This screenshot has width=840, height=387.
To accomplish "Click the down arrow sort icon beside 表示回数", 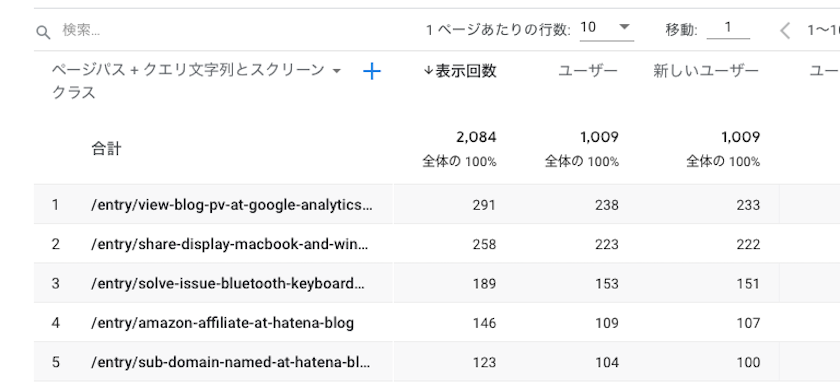I will click(x=428, y=71).
